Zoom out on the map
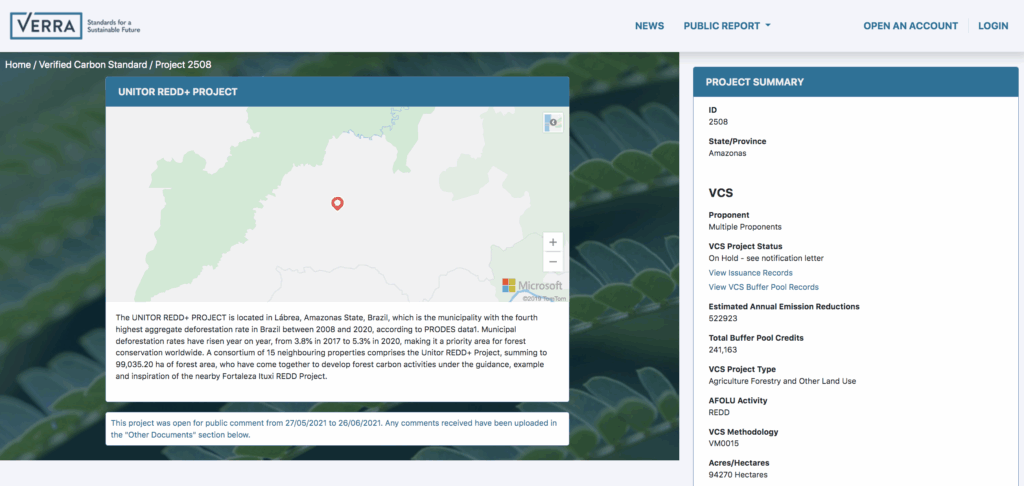Image resolution: width=1024 pixels, height=486 pixels. click(x=552, y=262)
